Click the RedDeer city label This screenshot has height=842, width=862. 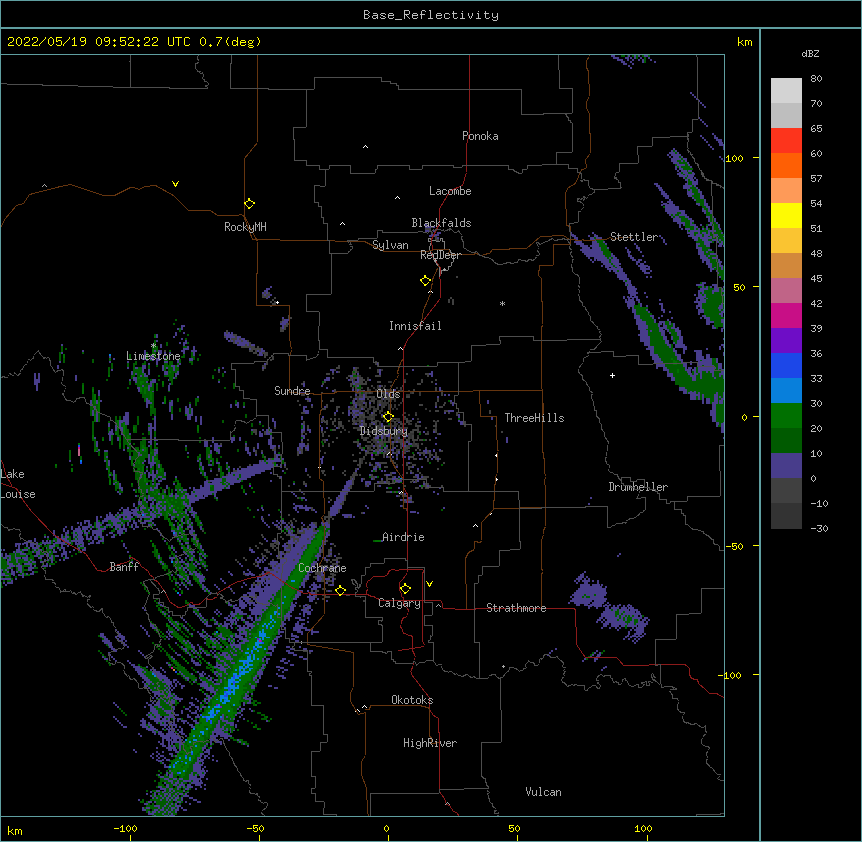(440, 255)
